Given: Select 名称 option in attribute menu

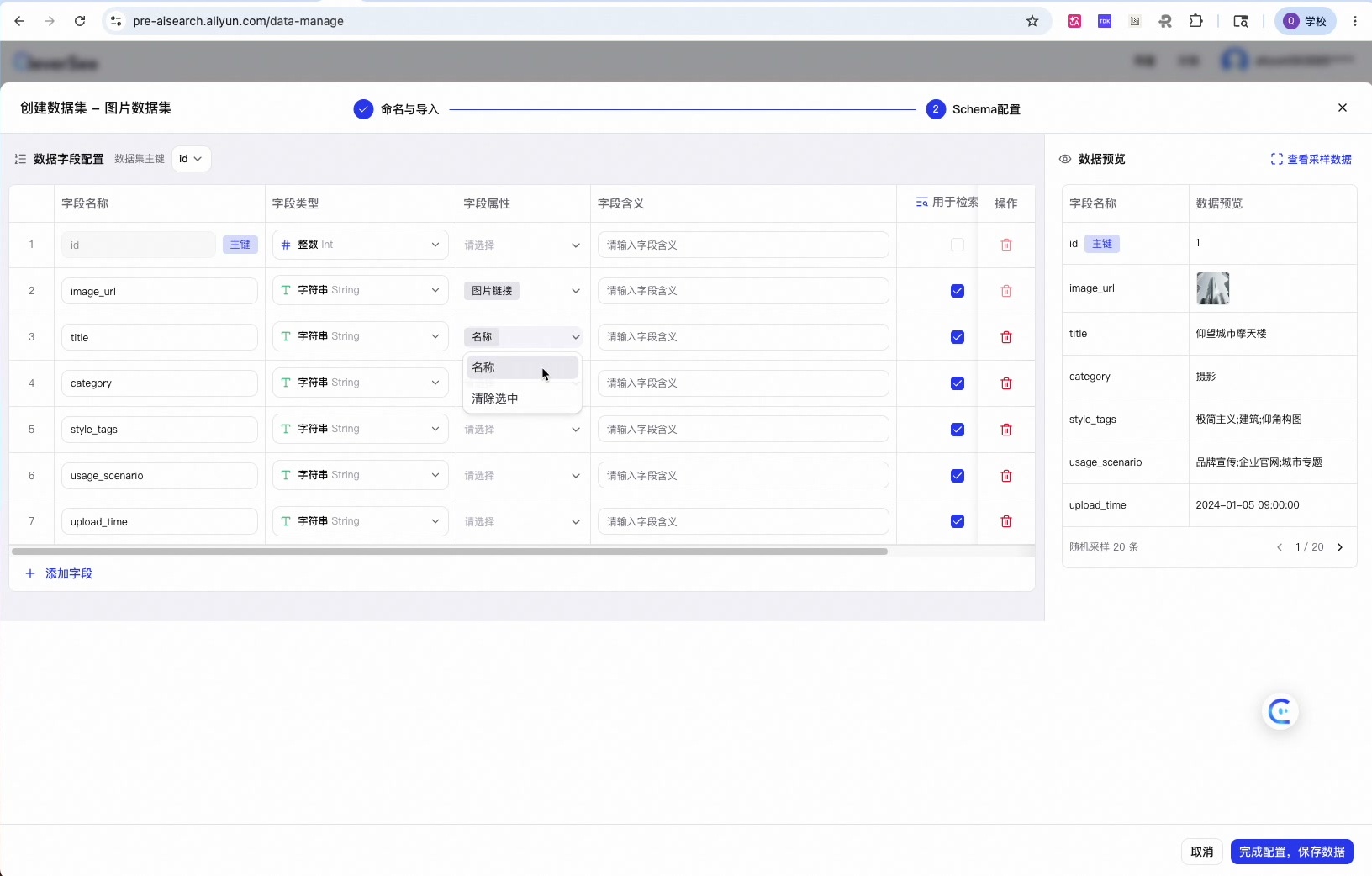Looking at the screenshot, I should click(x=522, y=367).
